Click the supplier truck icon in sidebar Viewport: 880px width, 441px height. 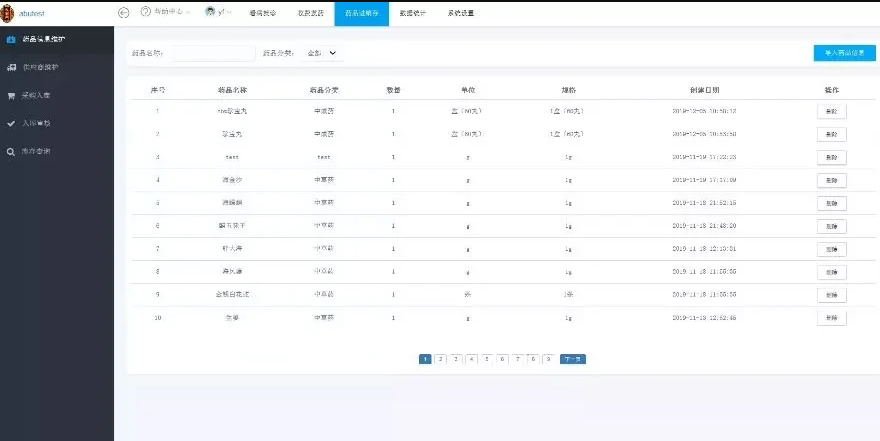click(x=11, y=68)
